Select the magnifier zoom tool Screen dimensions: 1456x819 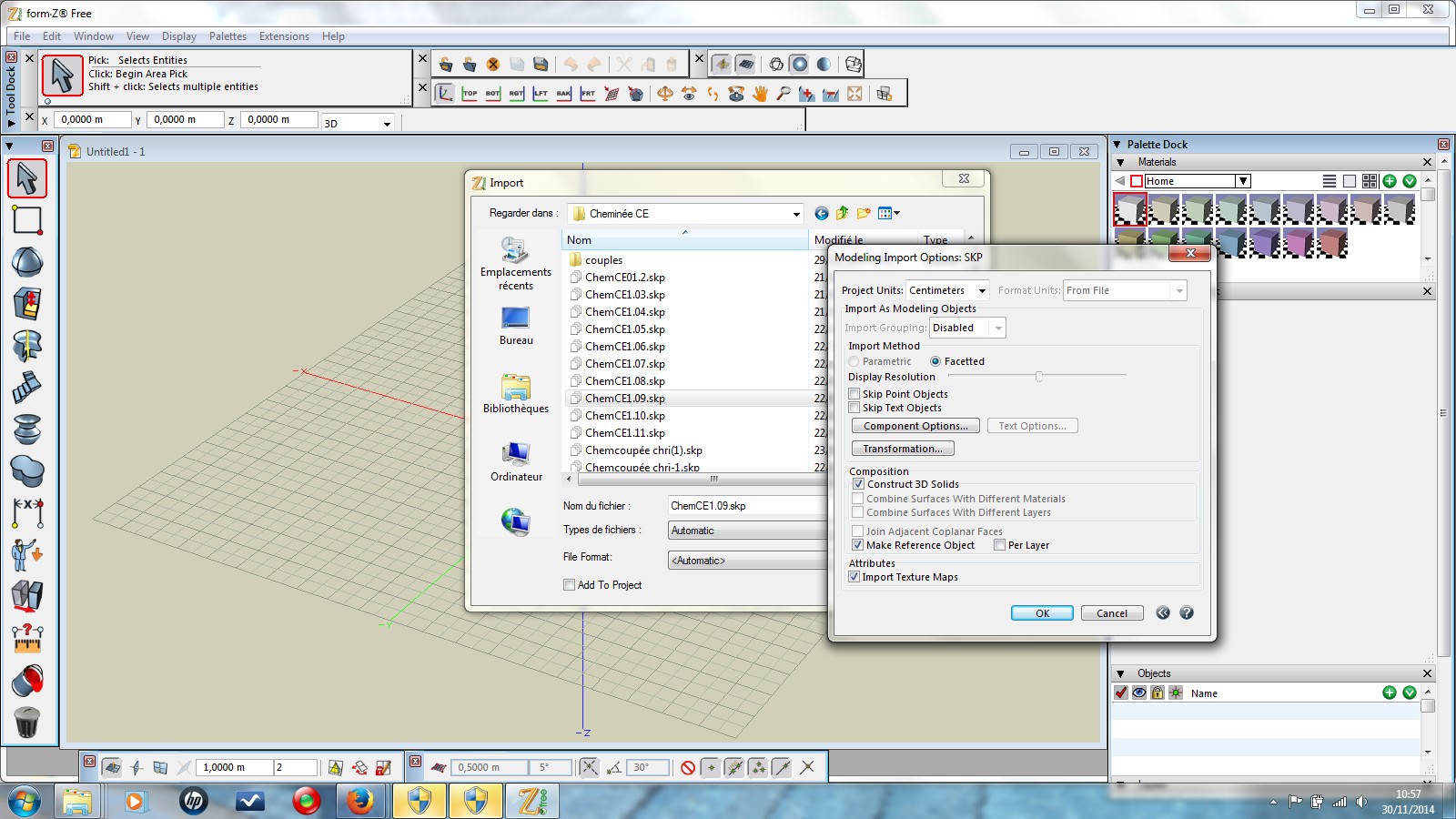tap(784, 94)
